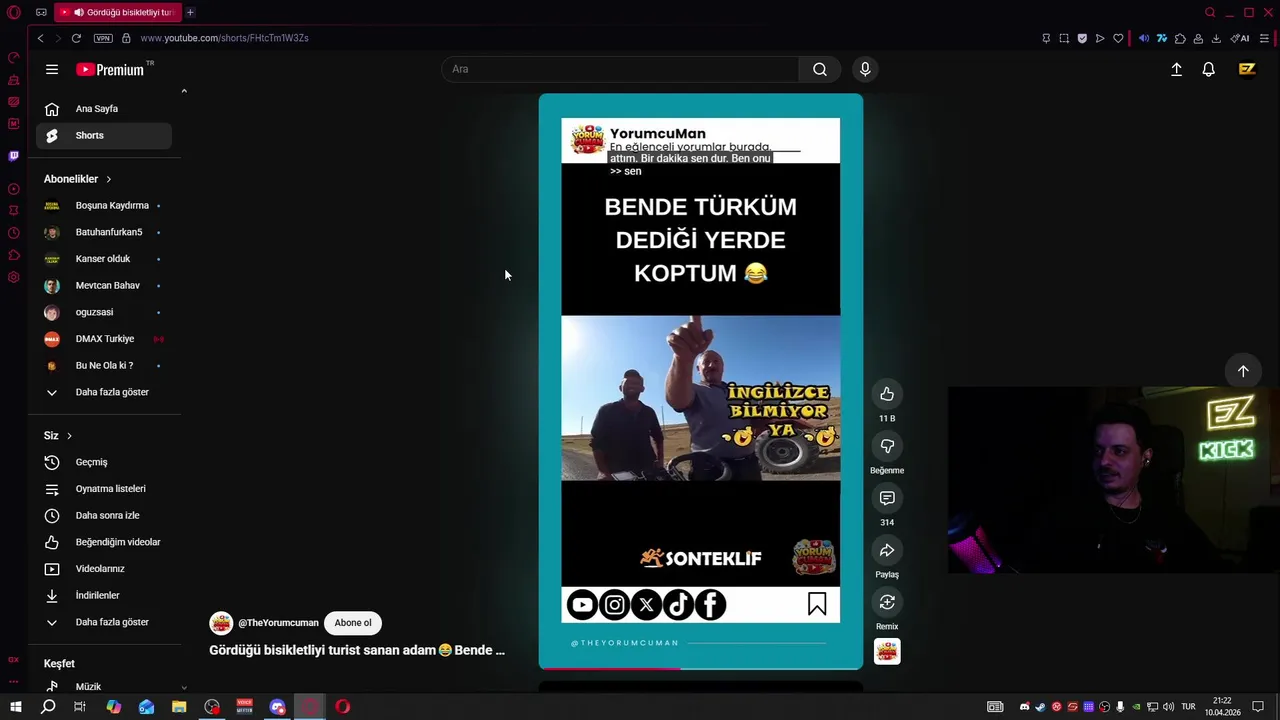Click the search magnifier button

pyautogui.click(x=820, y=69)
